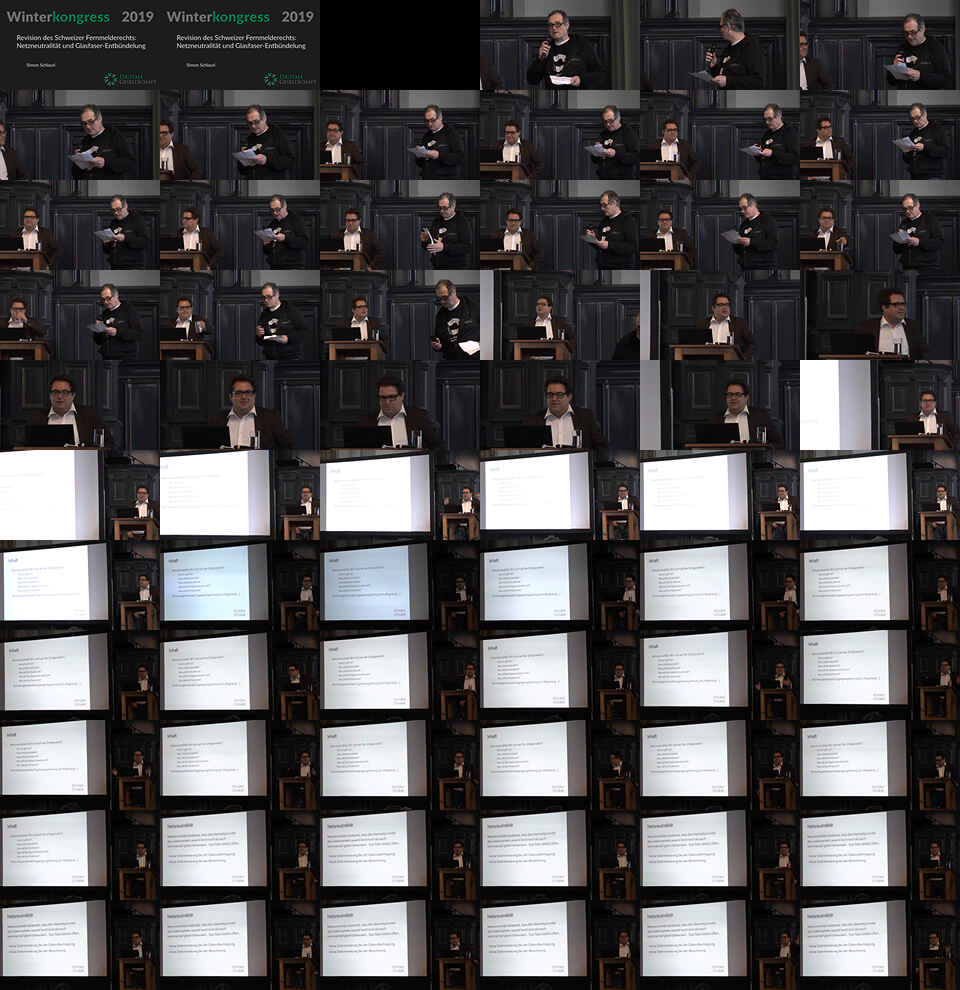The height and width of the screenshot is (990, 960).
Task: Open first frame of sixth row with blank projection screen
Action: pos(80,495)
